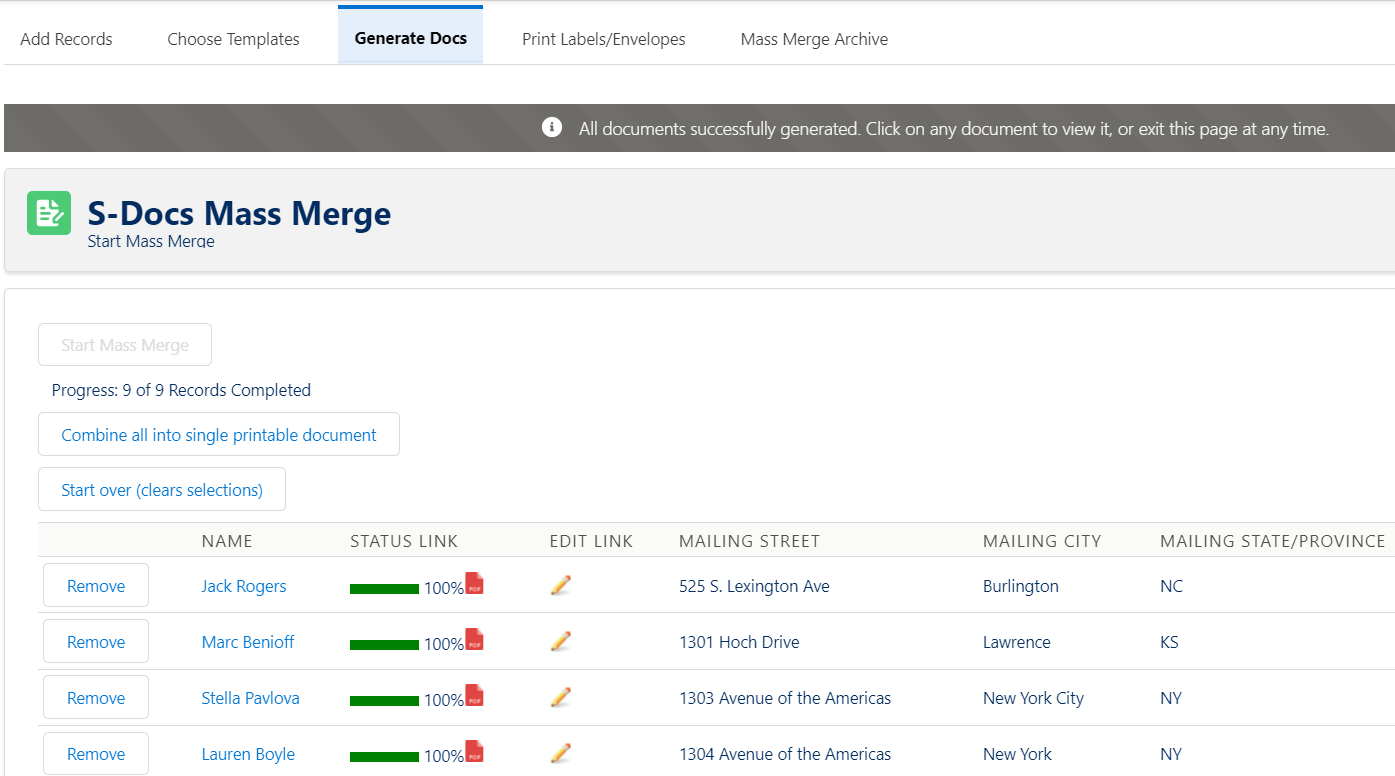This screenshot has width=1395, height=776.
Task: Click the MAILING STATE/PROVINCE column header
Action: click(x=1272, y=541)
